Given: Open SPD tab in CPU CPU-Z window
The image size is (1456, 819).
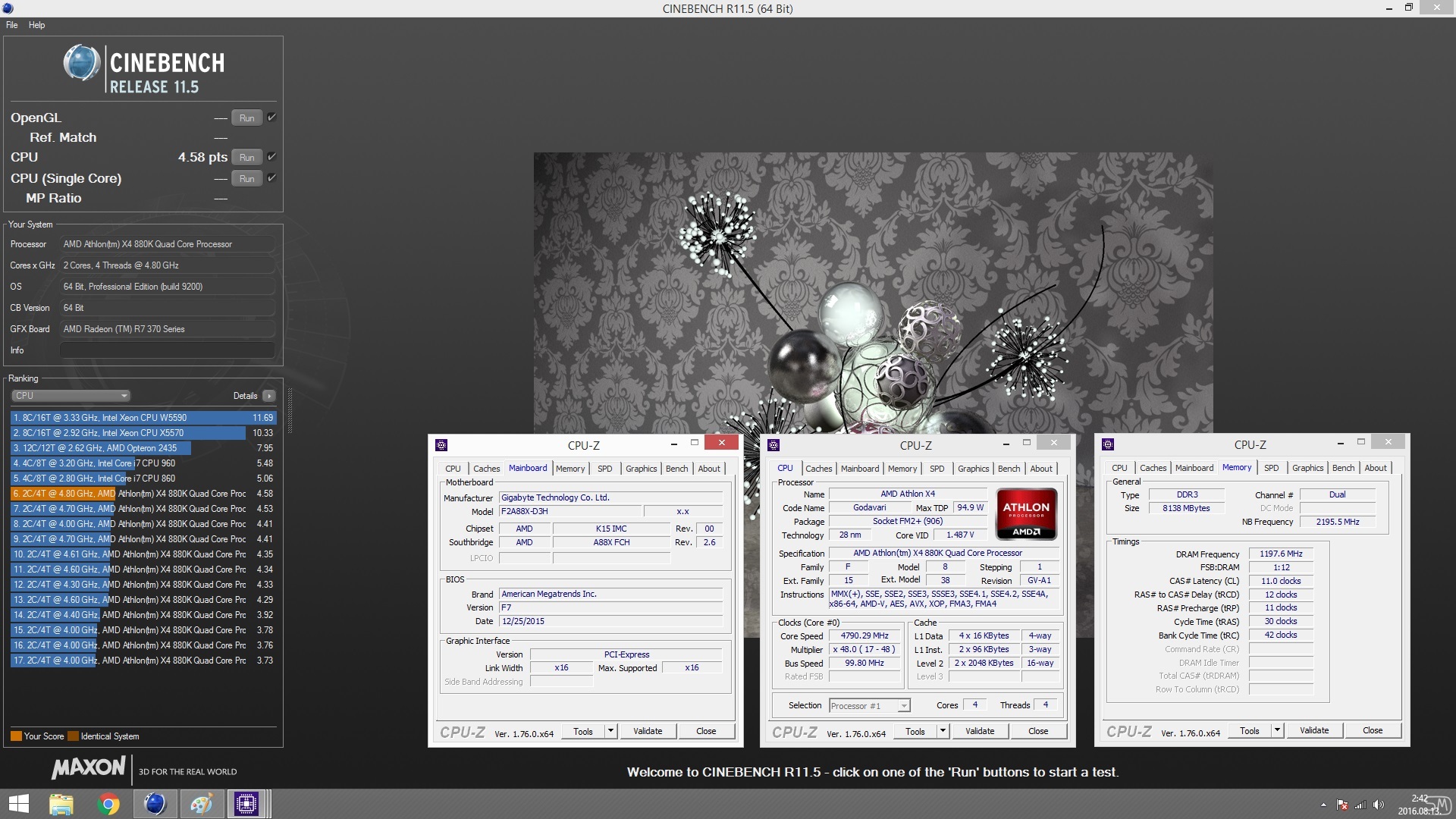Looking at the screenshot, I should [937, 469].
